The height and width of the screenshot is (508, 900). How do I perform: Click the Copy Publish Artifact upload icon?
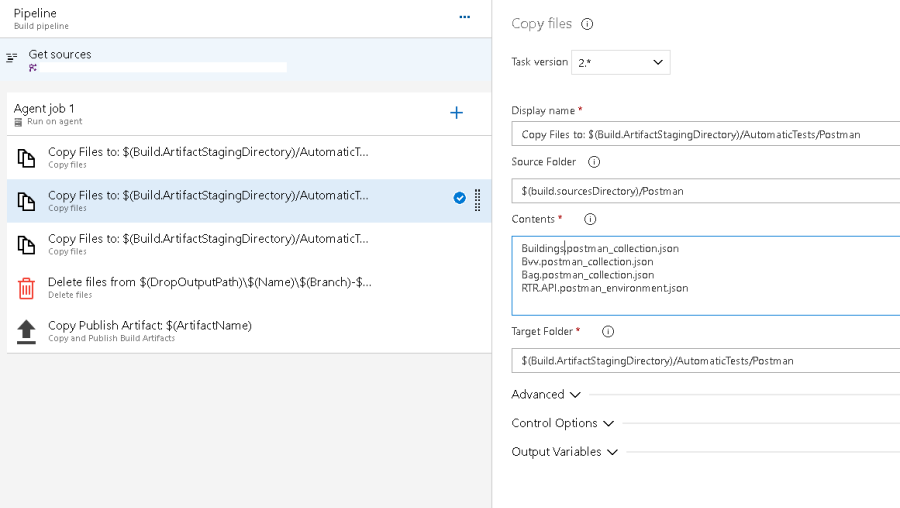point(26,332)
